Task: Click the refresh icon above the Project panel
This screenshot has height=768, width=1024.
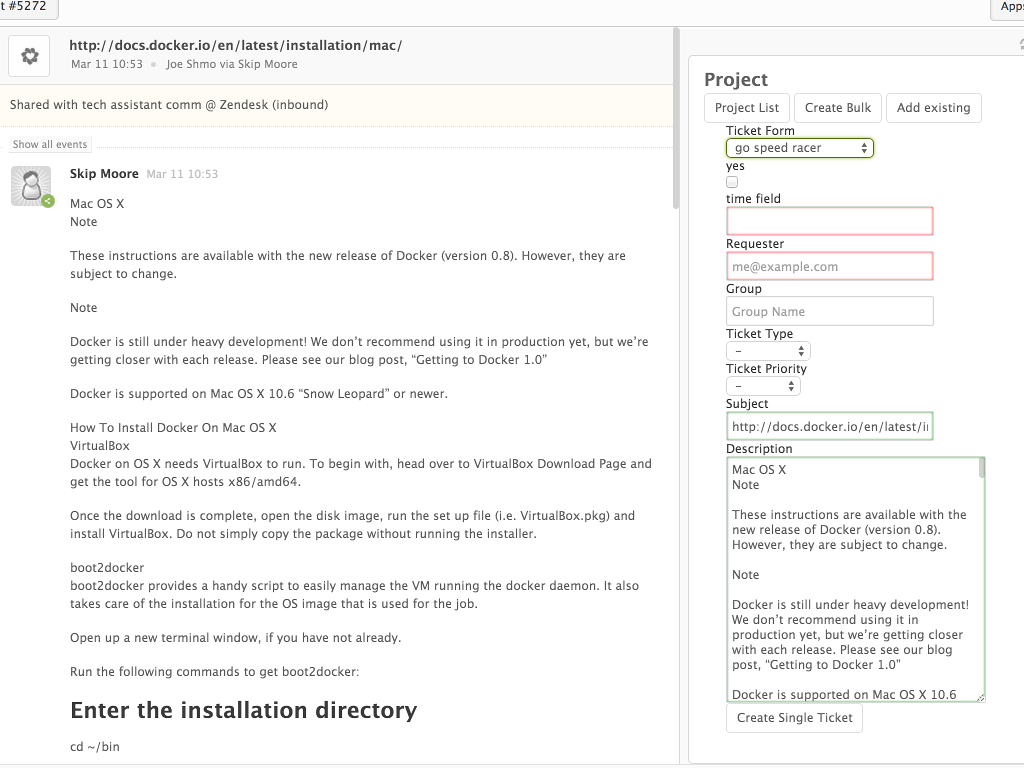Action: pyautogui.click(x=1019, y=44)
